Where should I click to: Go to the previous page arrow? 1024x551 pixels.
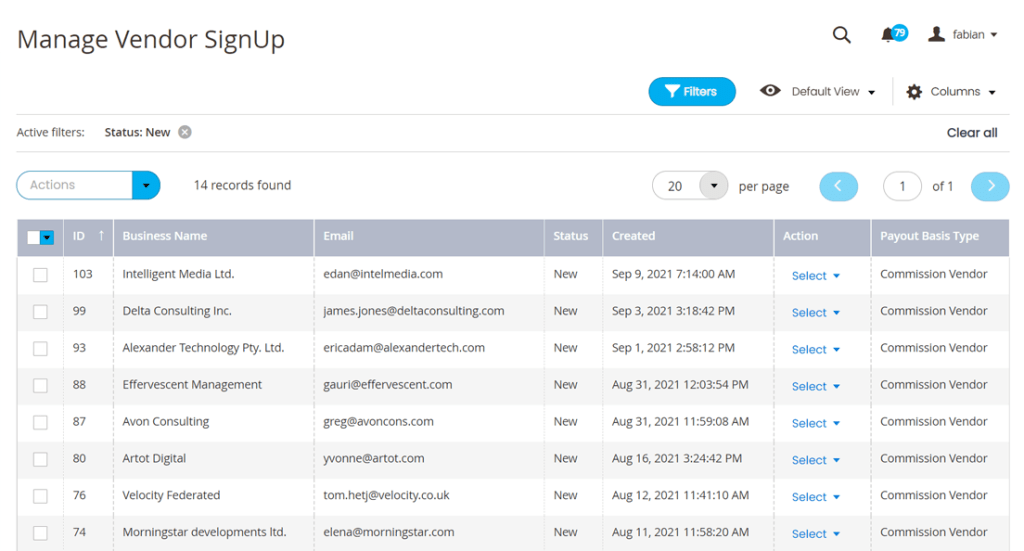[839, 186]
